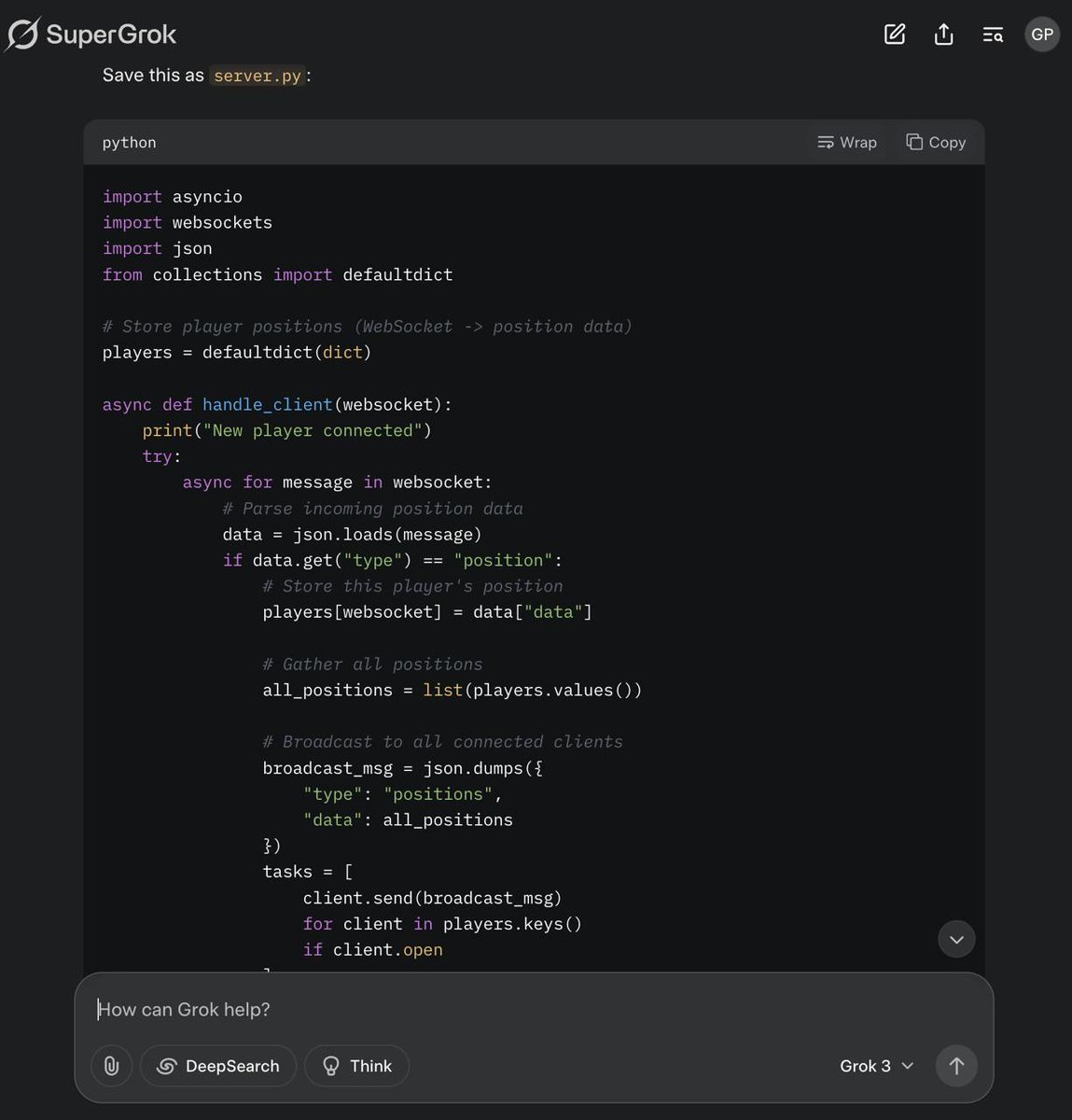
Task: Click the '# Store player positions' comment line
Action: click(x=367, y=326)
